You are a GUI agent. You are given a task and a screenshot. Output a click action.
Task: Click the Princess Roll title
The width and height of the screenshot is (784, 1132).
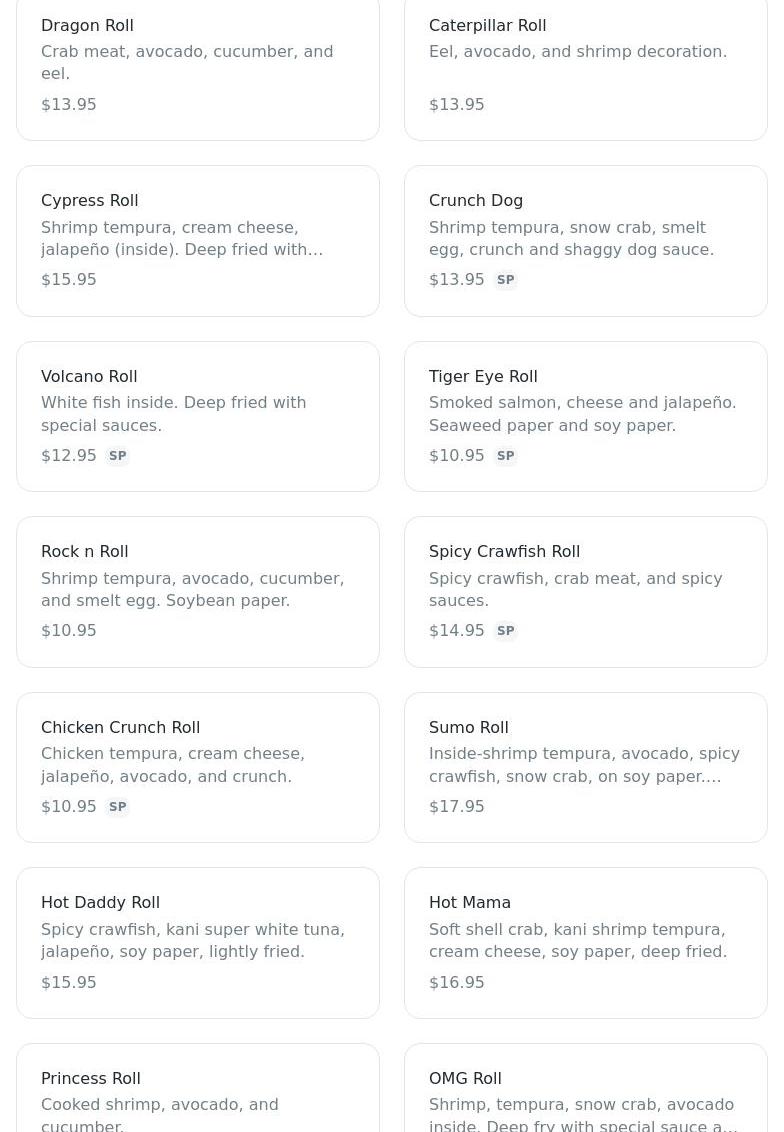click(91, 1078)
